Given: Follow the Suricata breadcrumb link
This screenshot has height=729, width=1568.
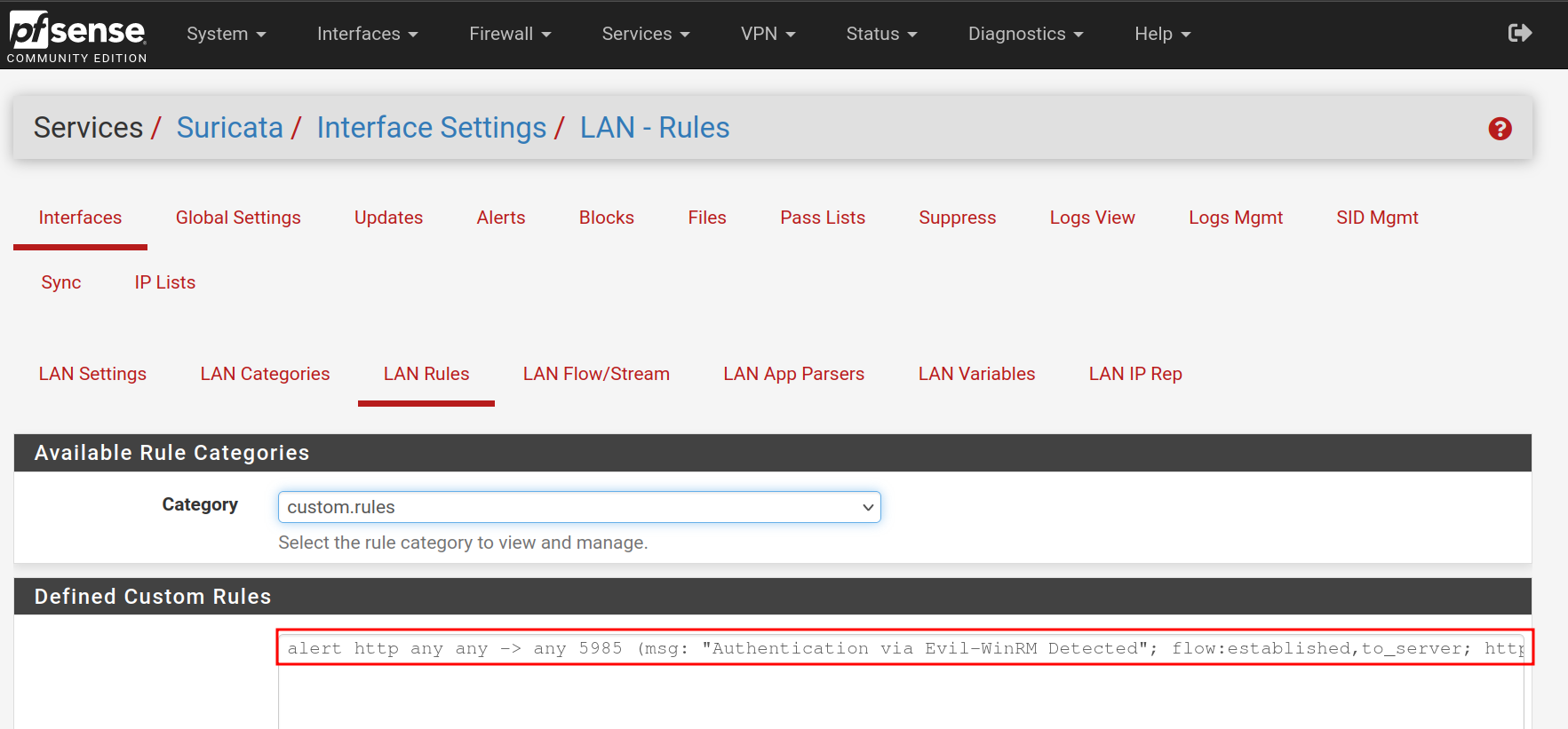Looking at the screenshot, I should click(229, 128).
